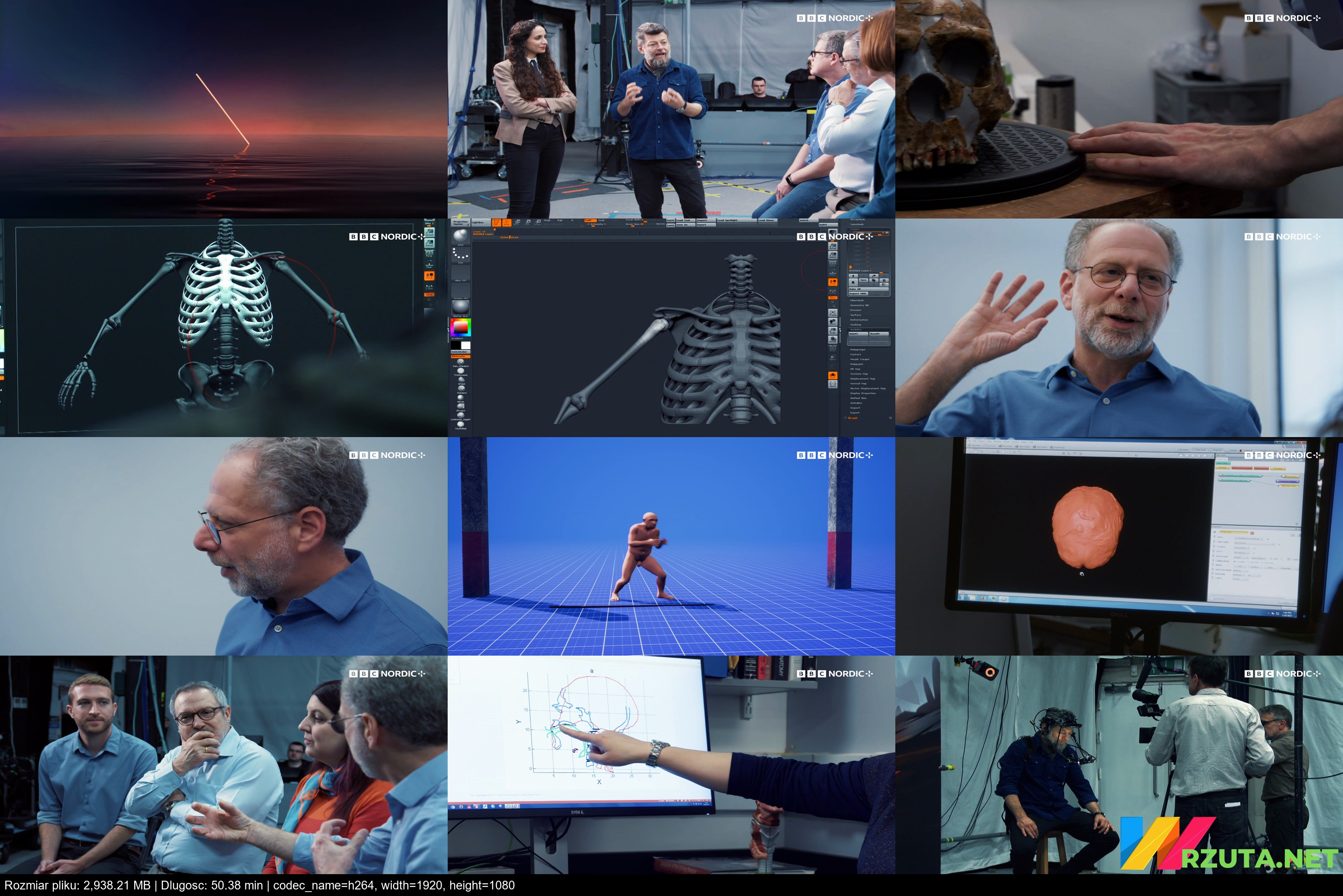1343x896 pixels.
Task: Disable the Alternate color toggle
Action: [x=461, y=357]
